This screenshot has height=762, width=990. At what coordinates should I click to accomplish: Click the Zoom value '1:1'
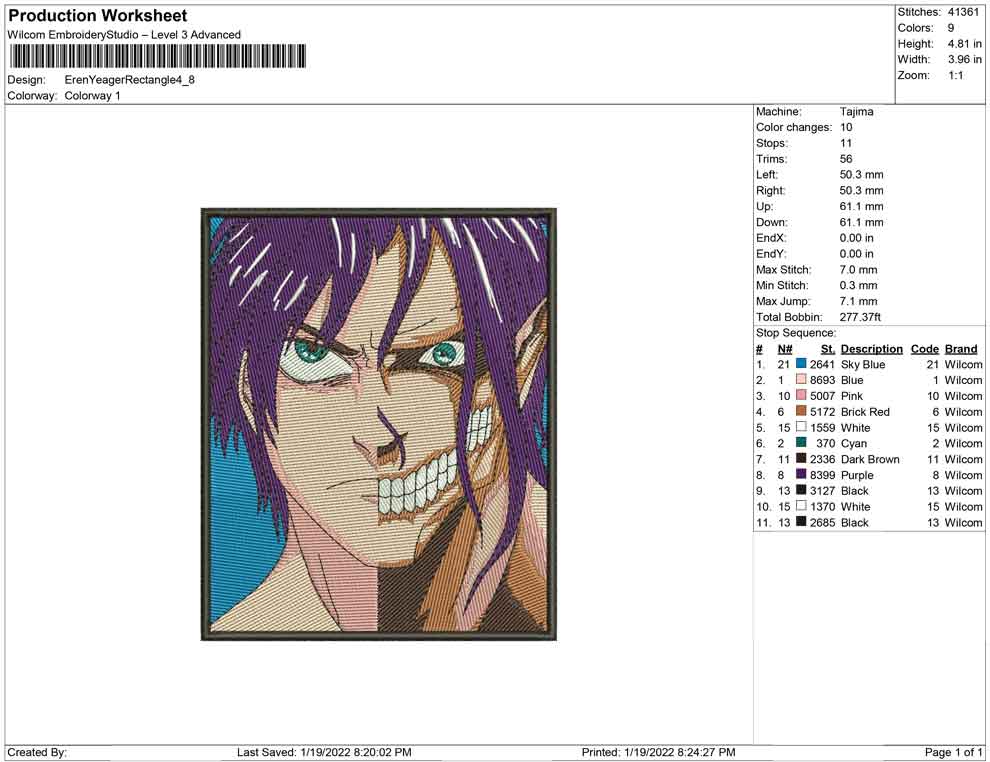pos(955,75)
